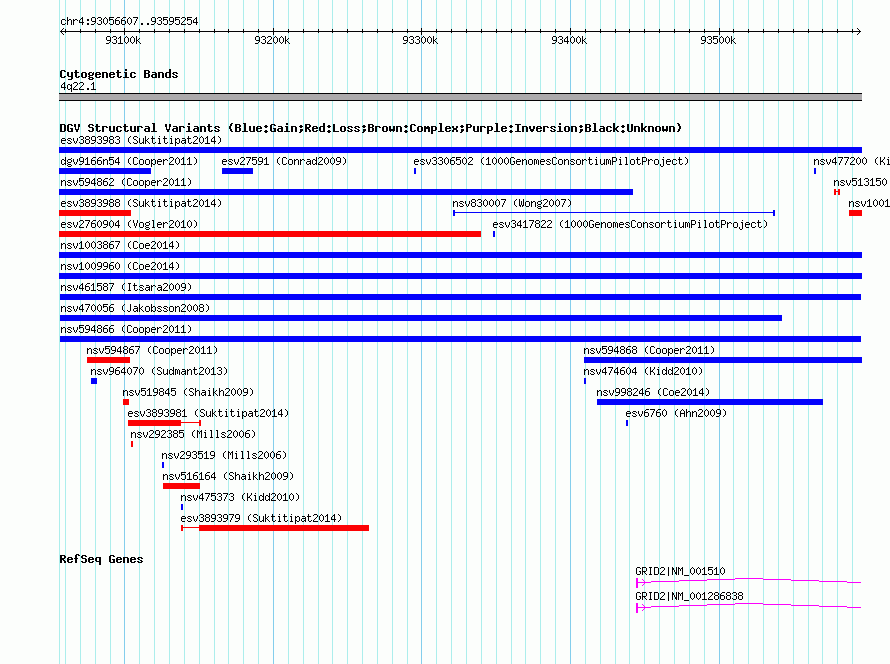Click the 4q22.1 band label
This screenshot has height=664, width=890.
[78, 86]
